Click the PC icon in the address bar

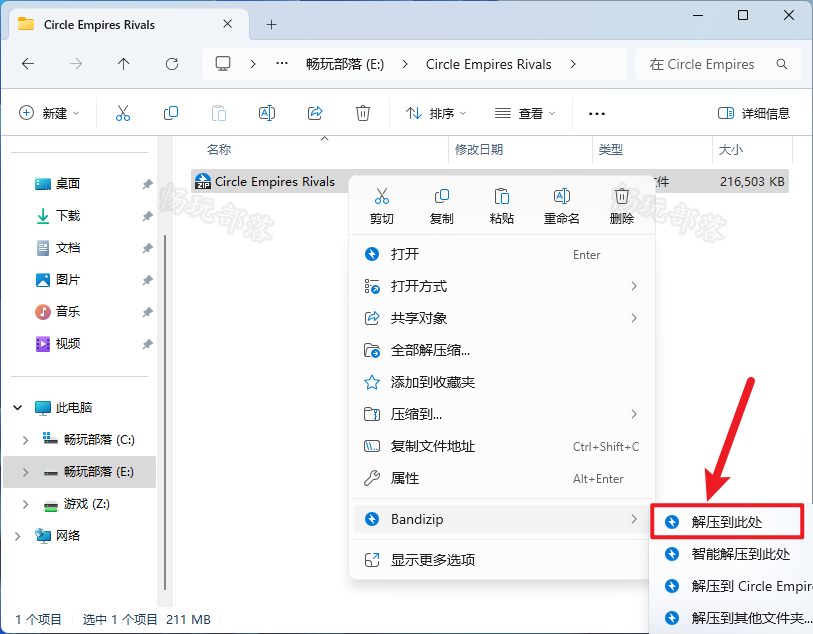(223, 64)
